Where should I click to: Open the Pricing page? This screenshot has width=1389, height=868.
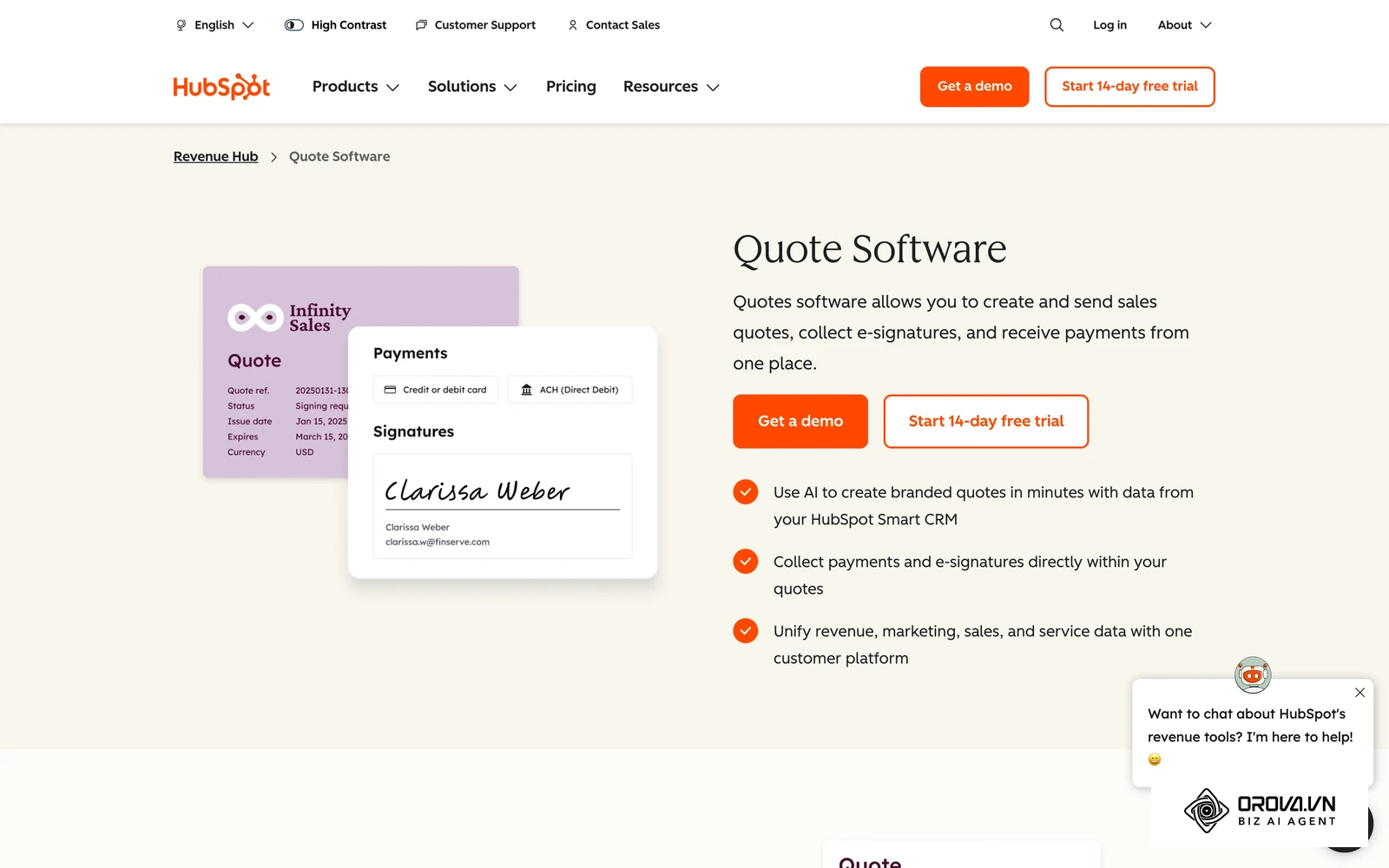click(x=571, y=87)
